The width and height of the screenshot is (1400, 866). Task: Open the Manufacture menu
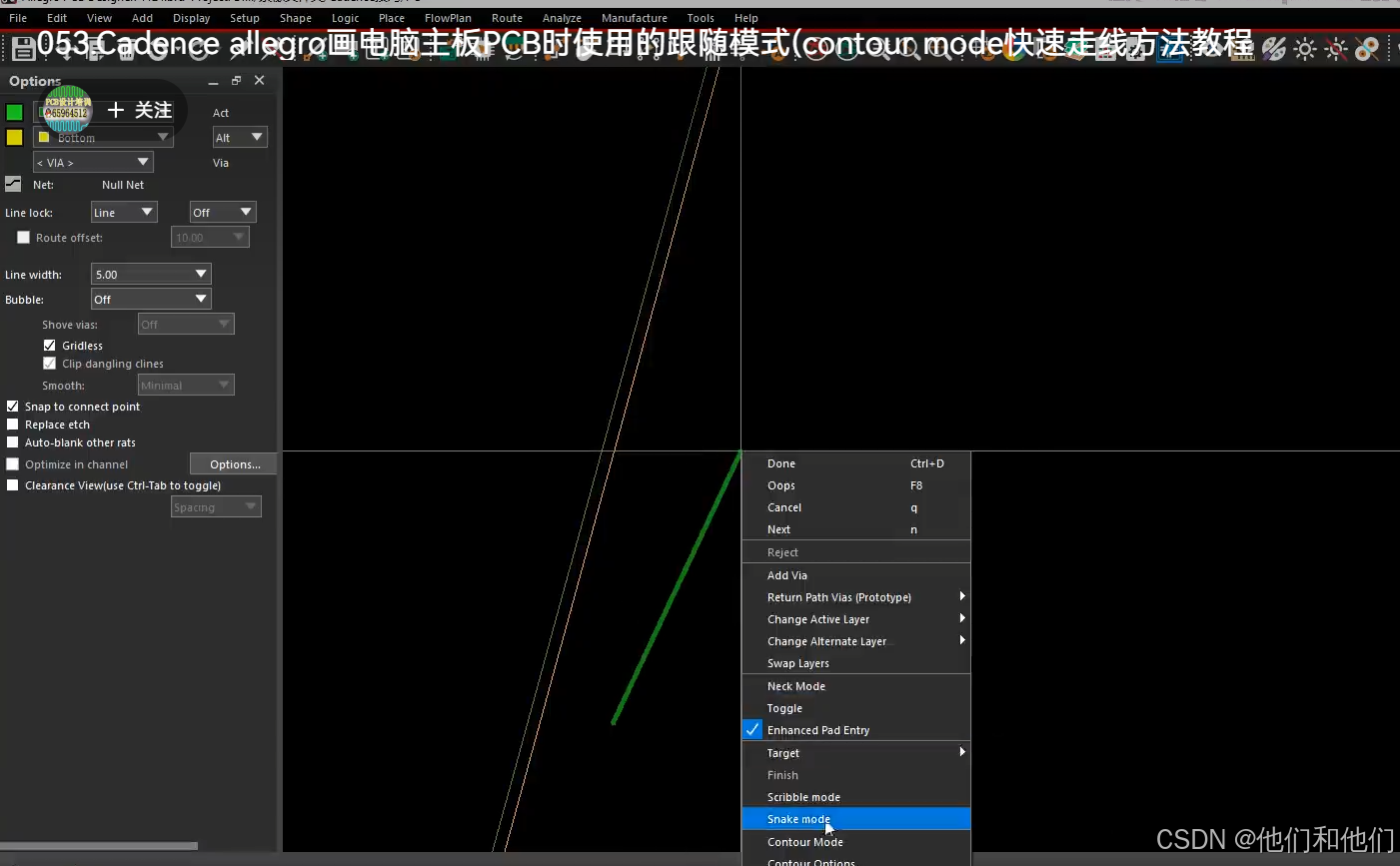635,18
